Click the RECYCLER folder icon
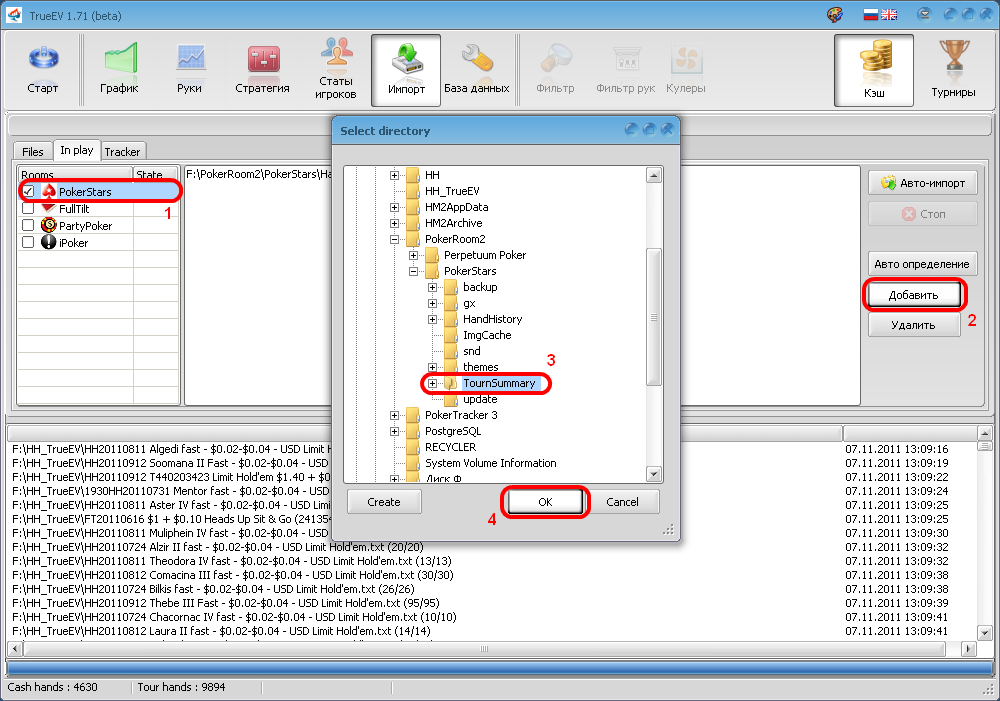The image size is (1000, 701). pyautogui.click(x=413, y=446)
